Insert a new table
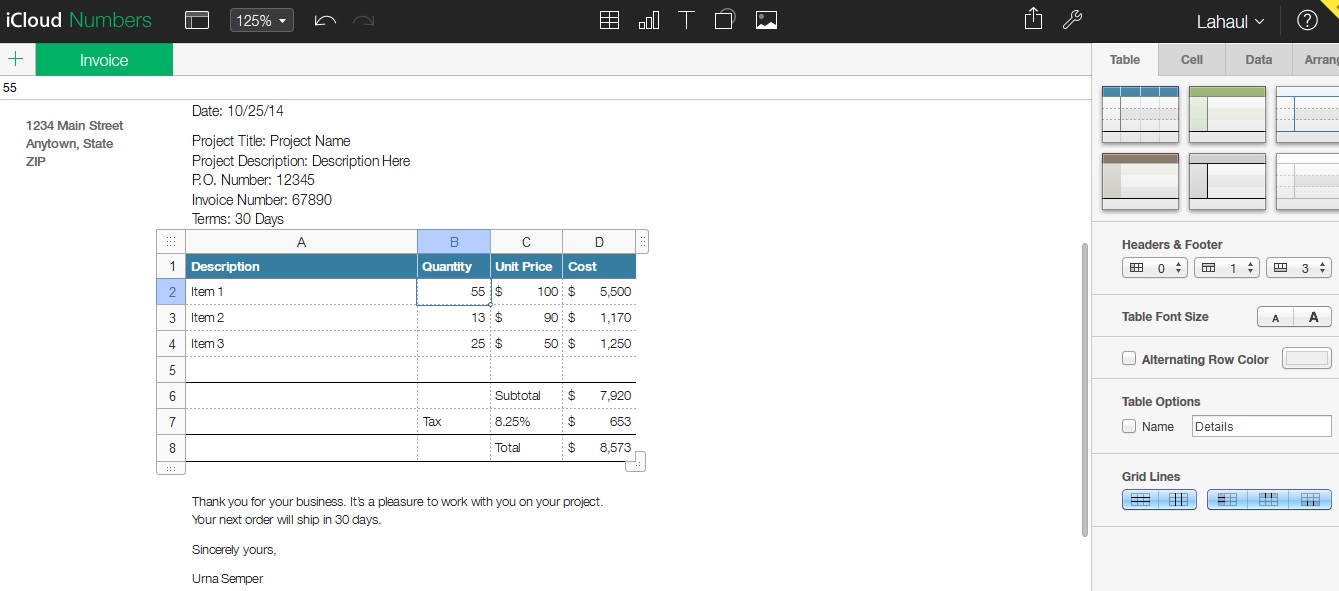Image resolution: width=1339 pixels, height=591 pixels. (609, 20)
